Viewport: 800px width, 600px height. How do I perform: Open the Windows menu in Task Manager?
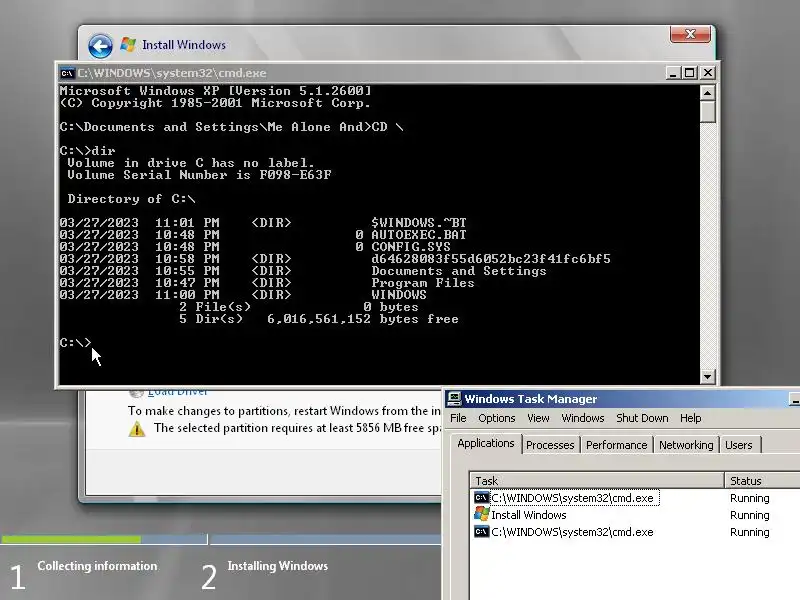582,418
